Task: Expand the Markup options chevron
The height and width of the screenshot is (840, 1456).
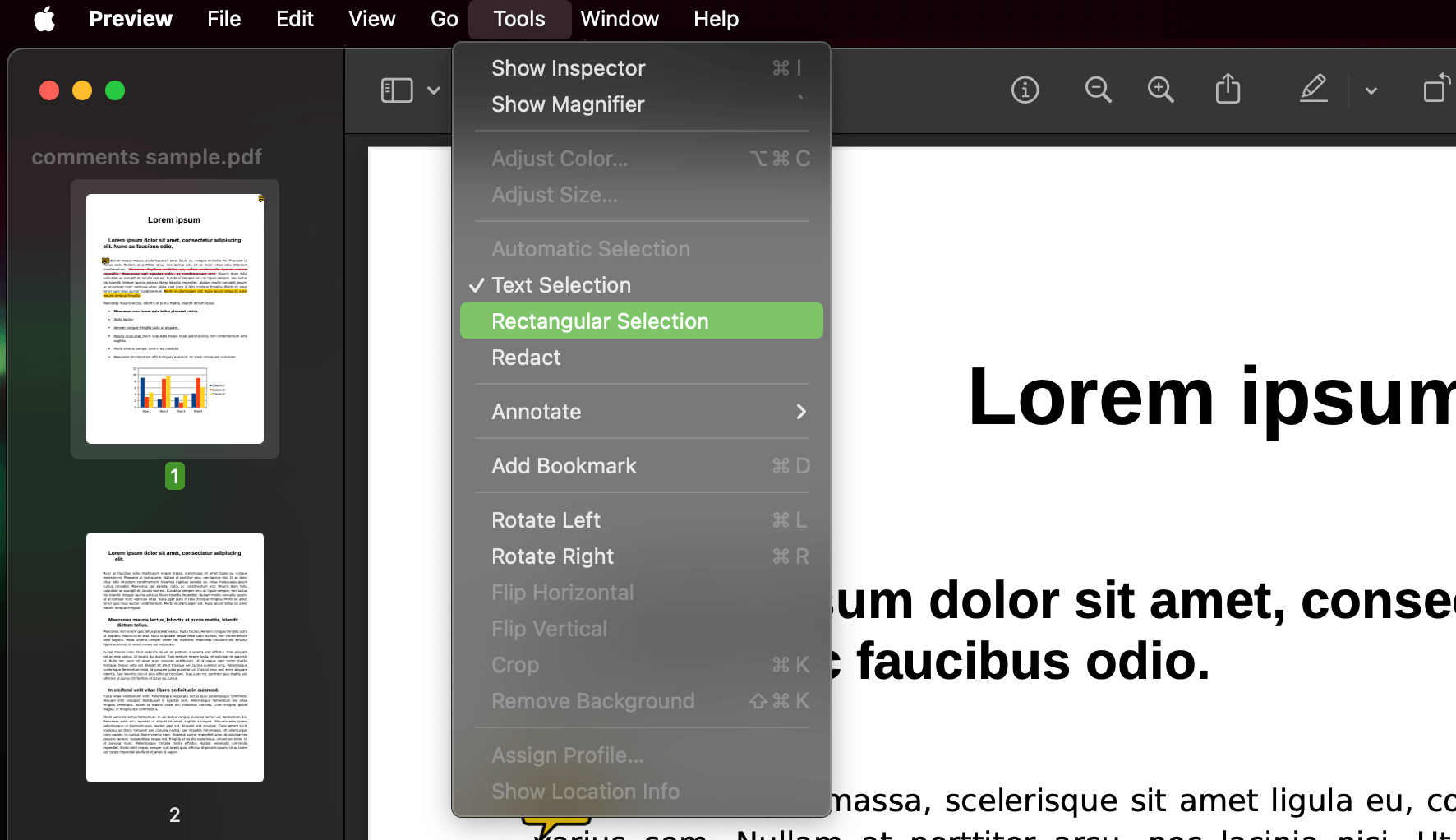Action: pos(1371,90)
